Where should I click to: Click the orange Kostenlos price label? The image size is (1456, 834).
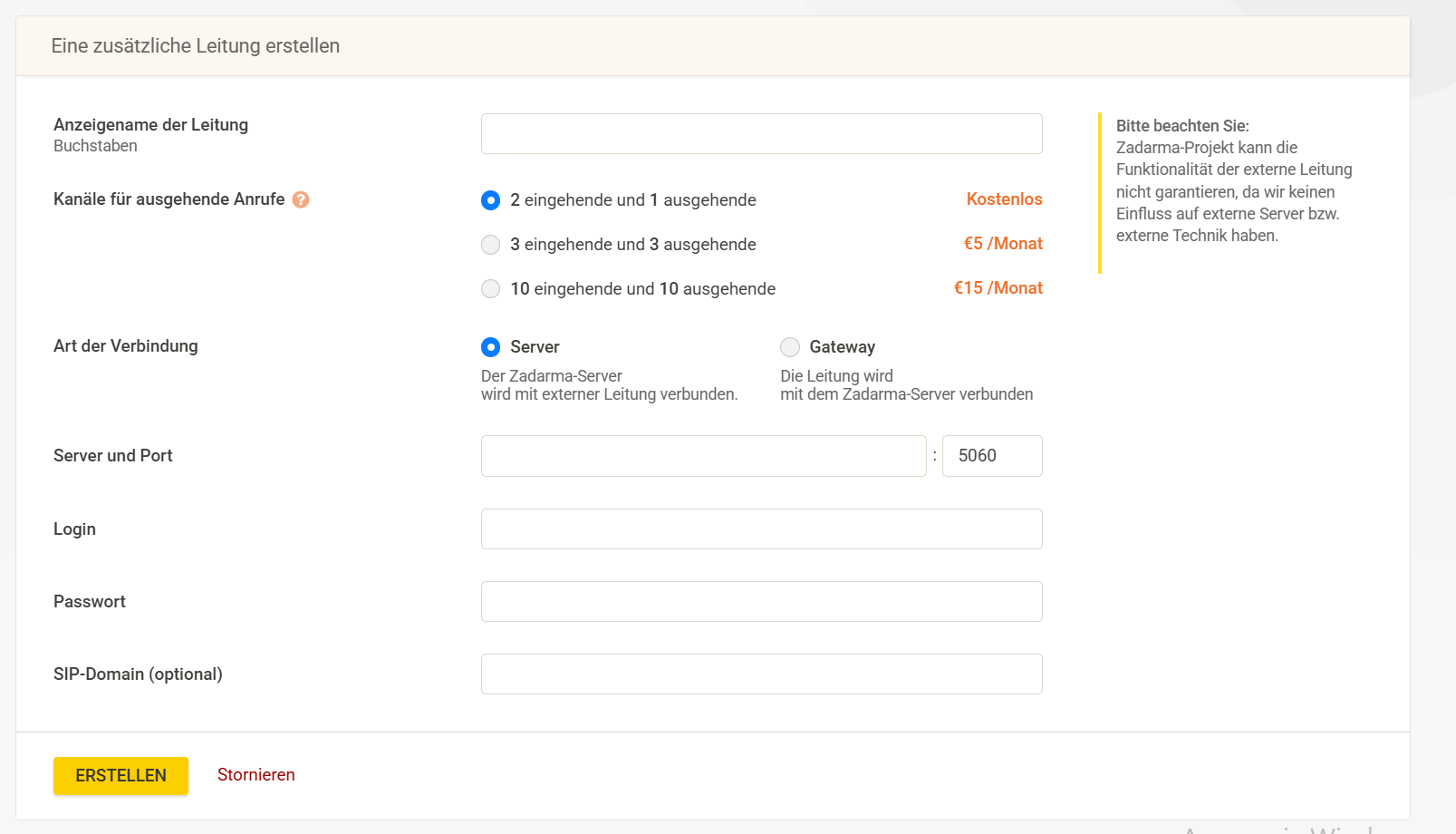pos(1004,199)
